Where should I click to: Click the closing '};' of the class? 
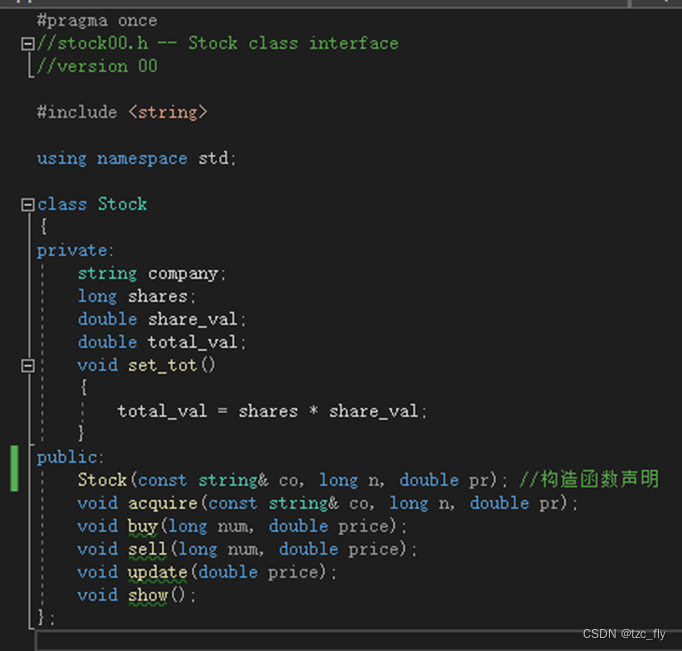46,618
